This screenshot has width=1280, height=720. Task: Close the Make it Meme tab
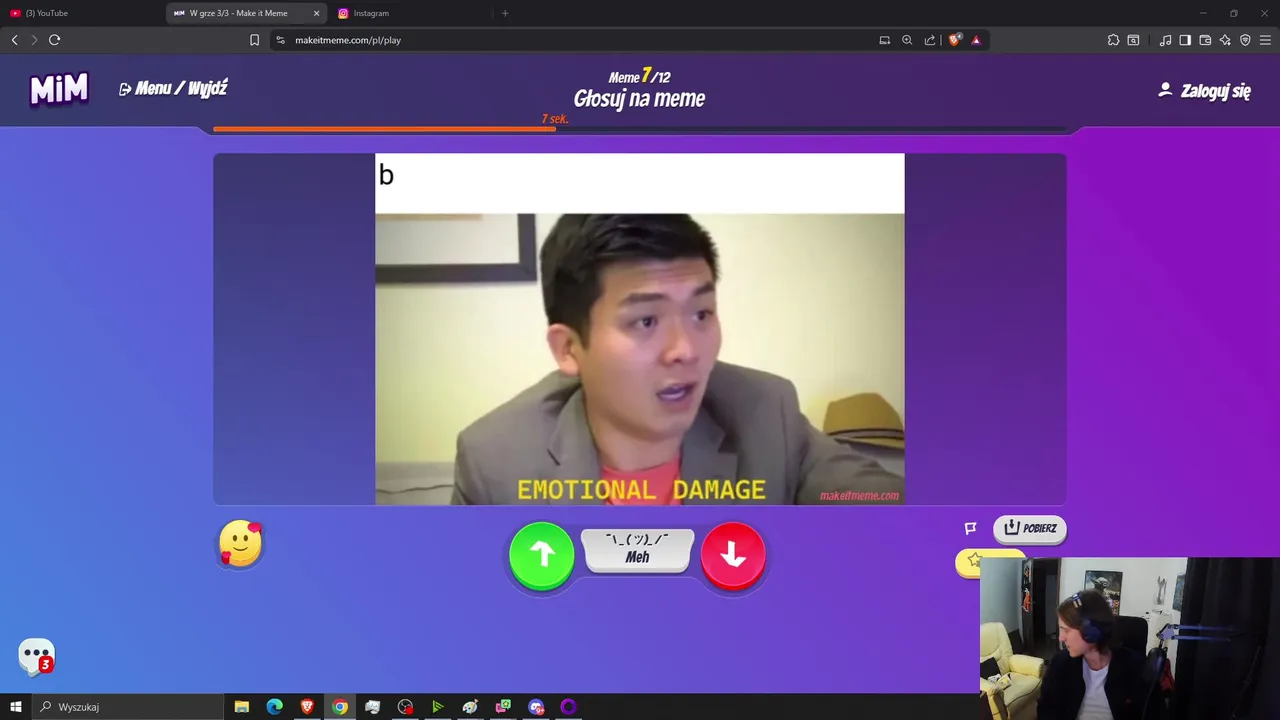tap(317, 13)
